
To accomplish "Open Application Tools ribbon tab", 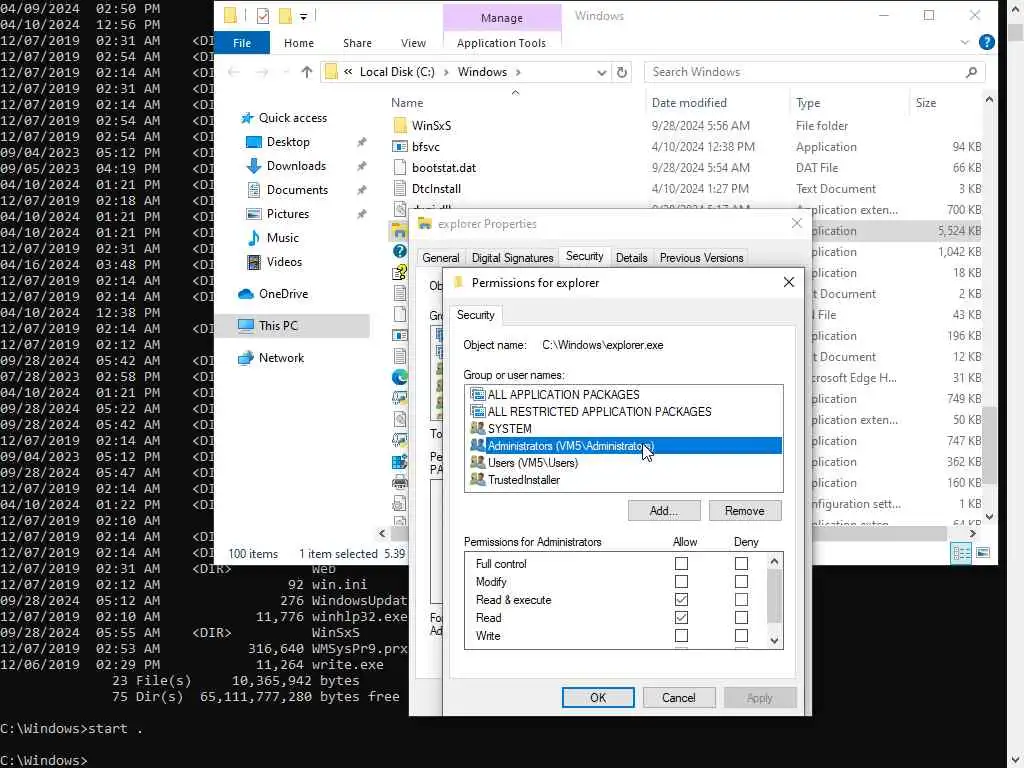I will [501, 43].
